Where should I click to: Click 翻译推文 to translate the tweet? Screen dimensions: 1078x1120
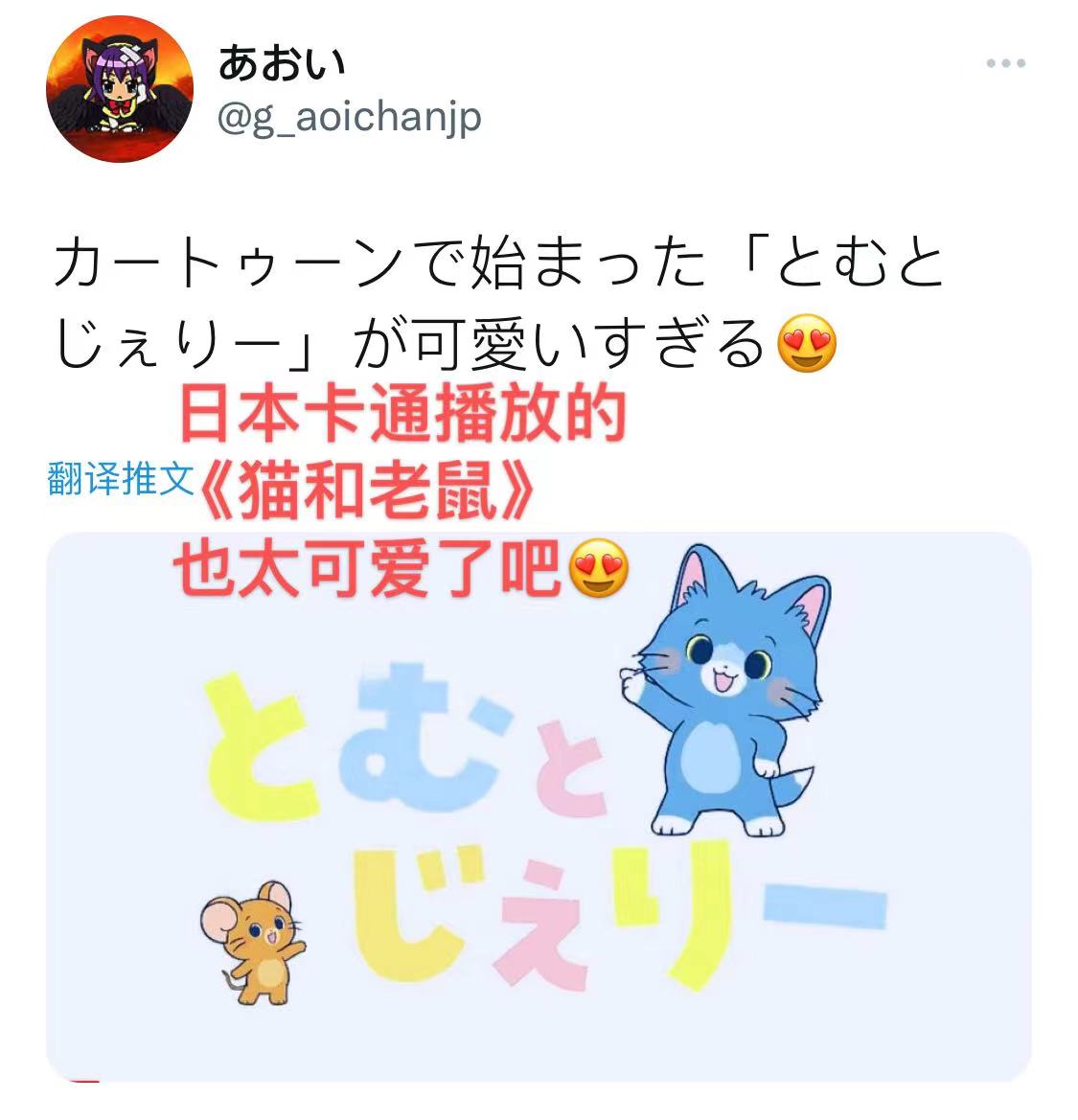121,479
